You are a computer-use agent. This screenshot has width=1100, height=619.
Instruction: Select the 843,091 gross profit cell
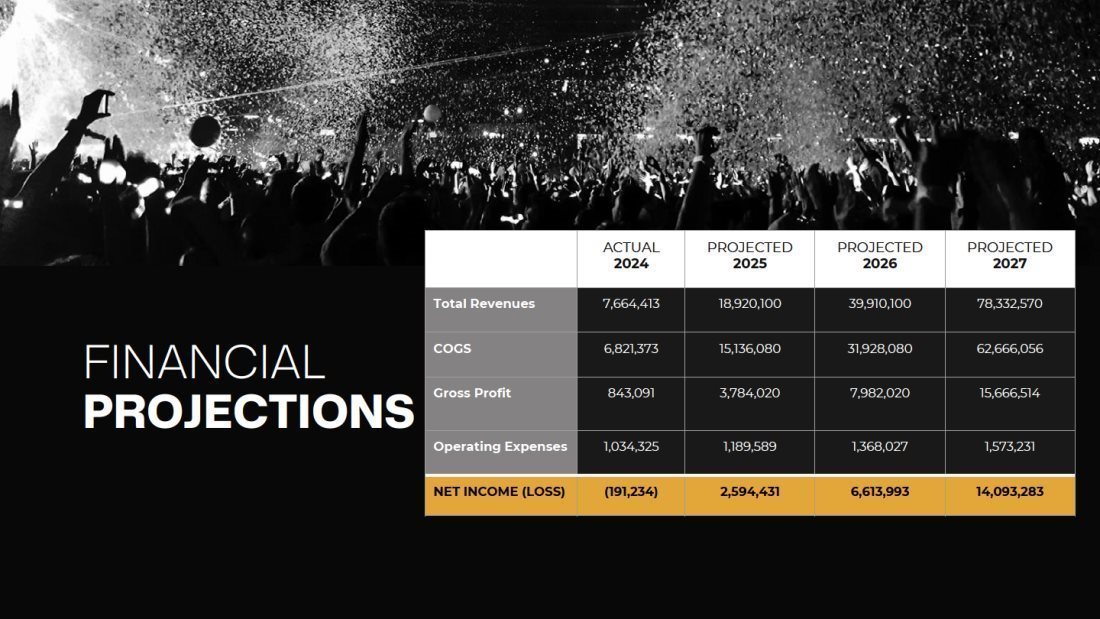click(x=631, y=404)
